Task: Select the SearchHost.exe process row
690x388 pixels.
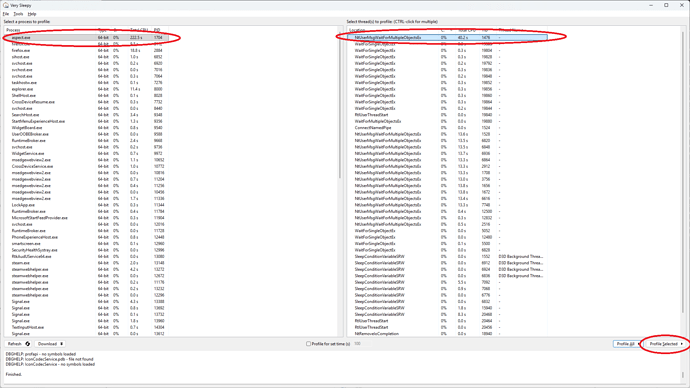Action: pos(87,115)
